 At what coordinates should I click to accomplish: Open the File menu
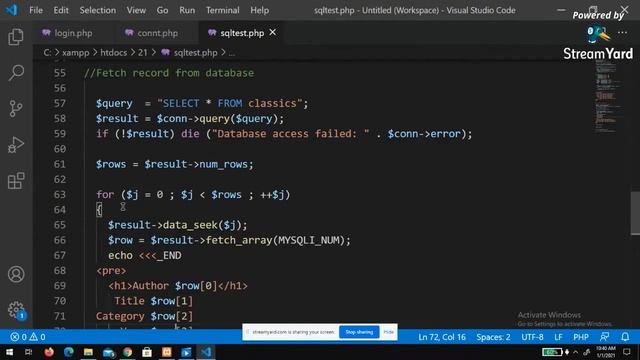tap(36, 10)
